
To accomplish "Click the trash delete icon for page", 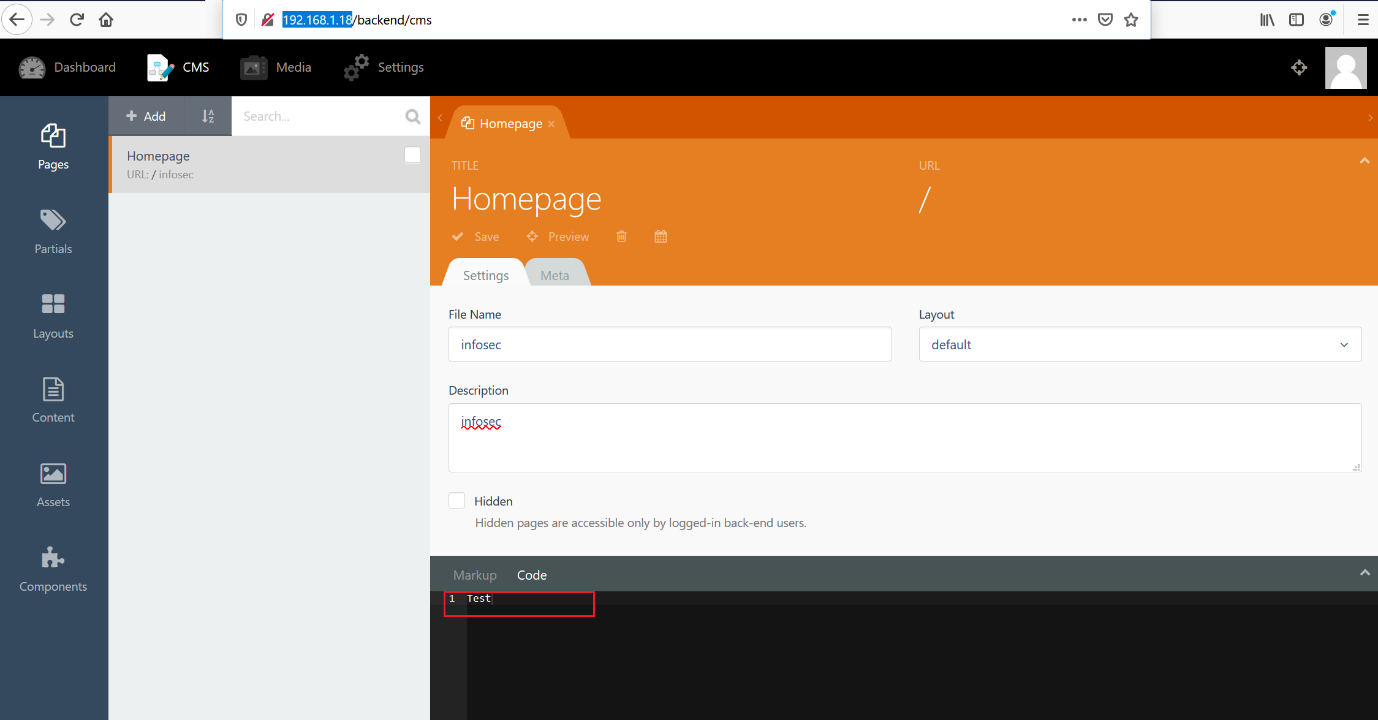I will tap(621, 237).
